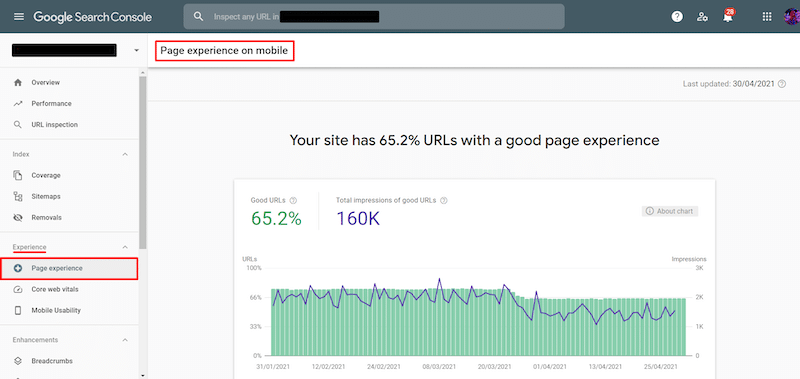This screenshot has height=379, width=800.
Task: Collapse the Index section
Action: click(x=125, y=154)
